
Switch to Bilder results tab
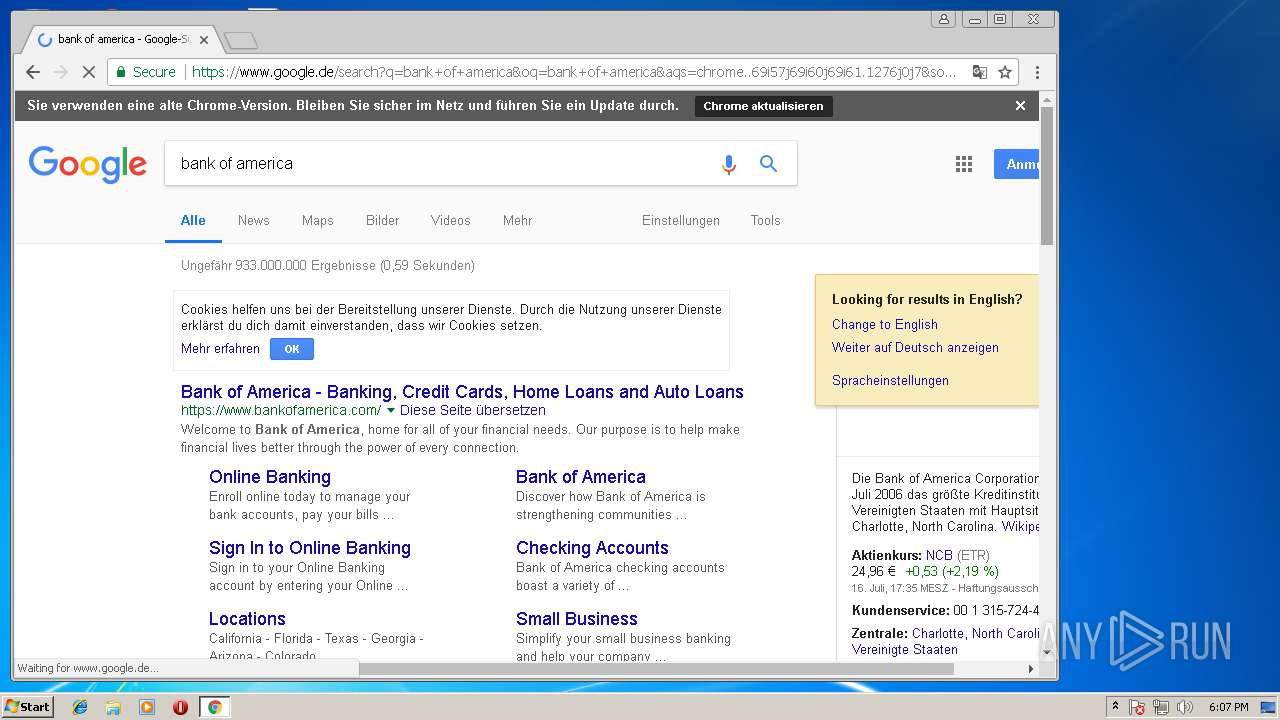click(382, 221)
